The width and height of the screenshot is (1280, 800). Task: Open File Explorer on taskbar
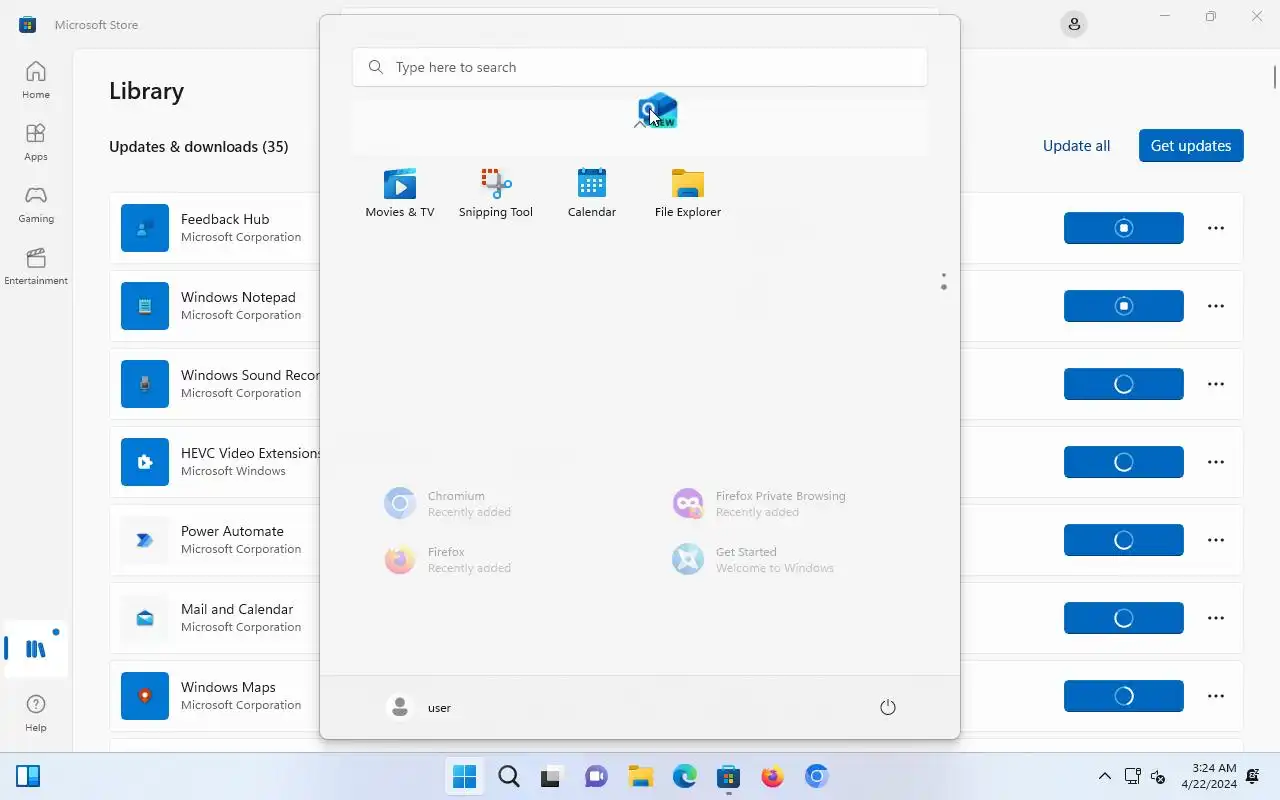[641, 776]
